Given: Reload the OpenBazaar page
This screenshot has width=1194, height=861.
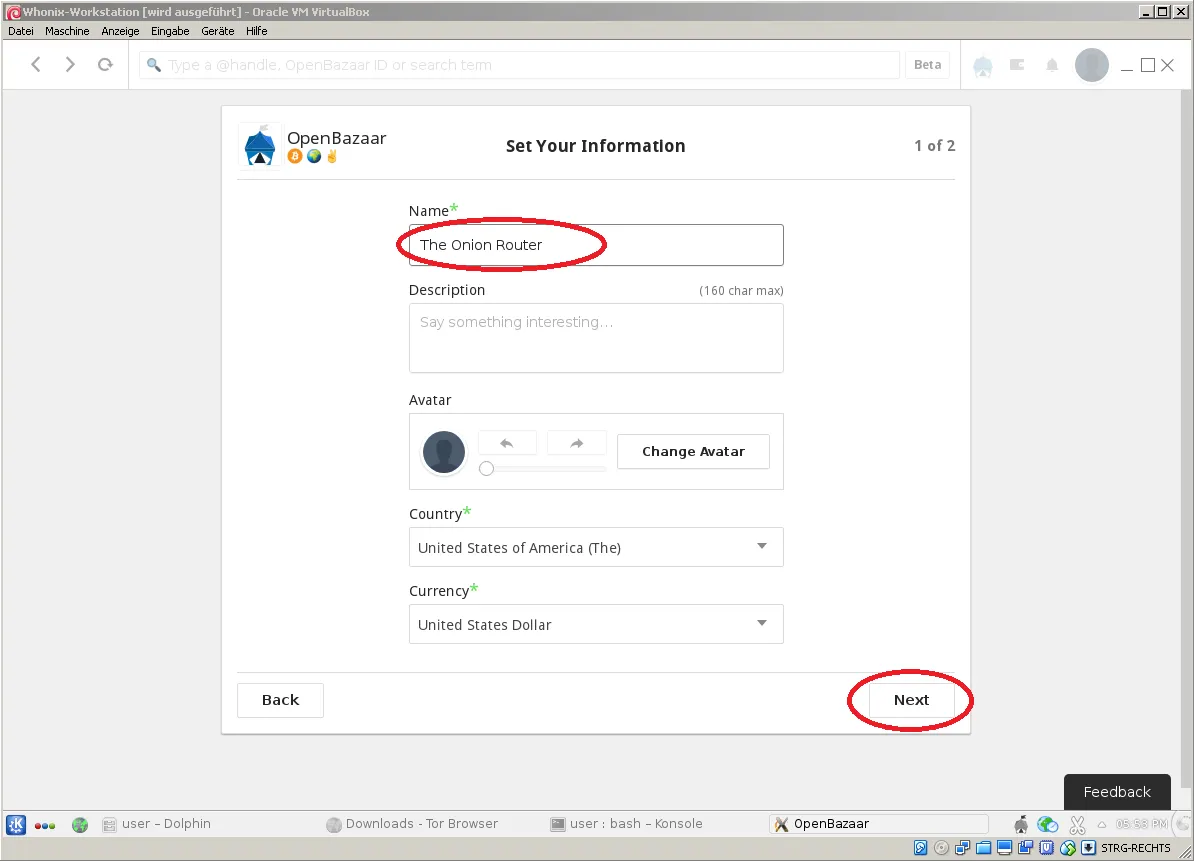Looking at the screenshot, I should point(105,65).
